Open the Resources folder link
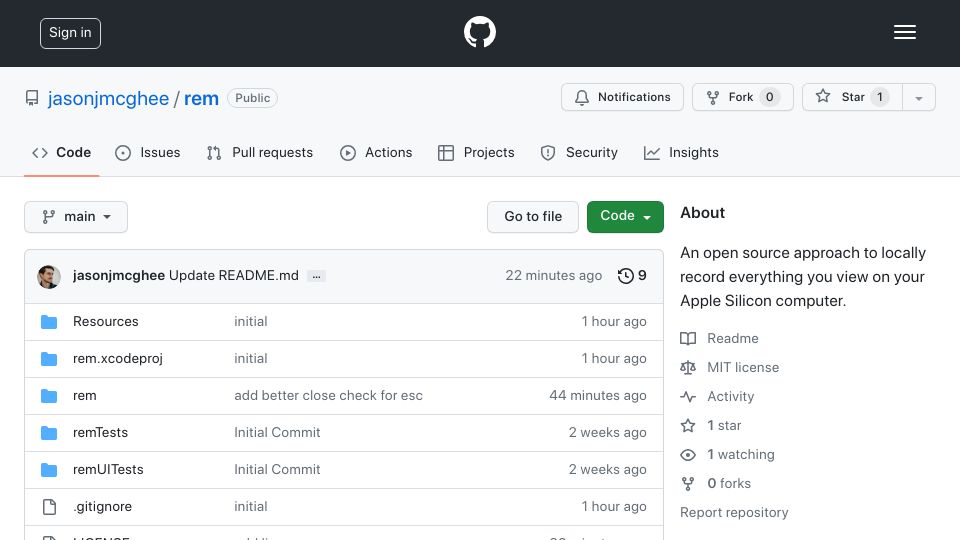The image size is (960, 540). [105, 321]
